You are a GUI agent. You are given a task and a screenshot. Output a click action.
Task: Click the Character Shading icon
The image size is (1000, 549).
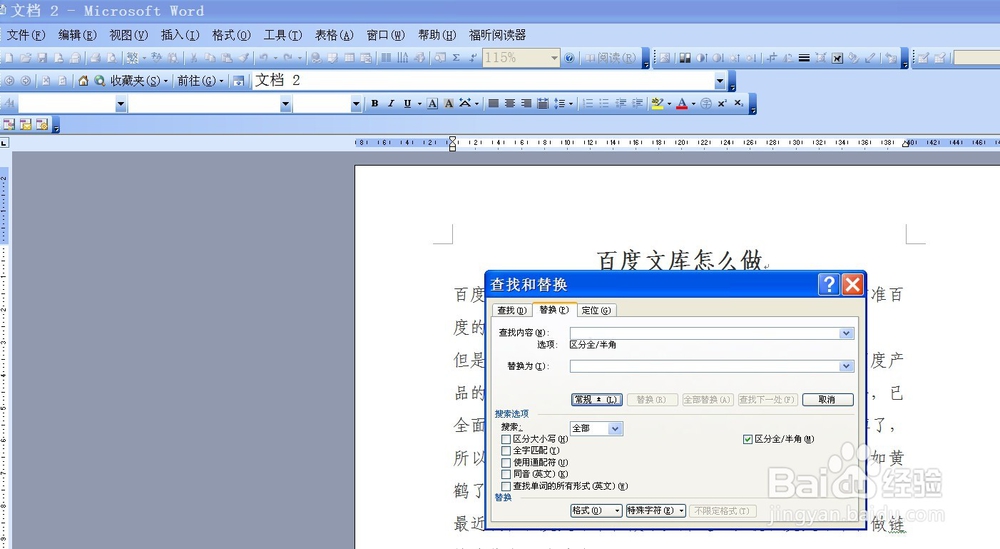coord(448,103)
